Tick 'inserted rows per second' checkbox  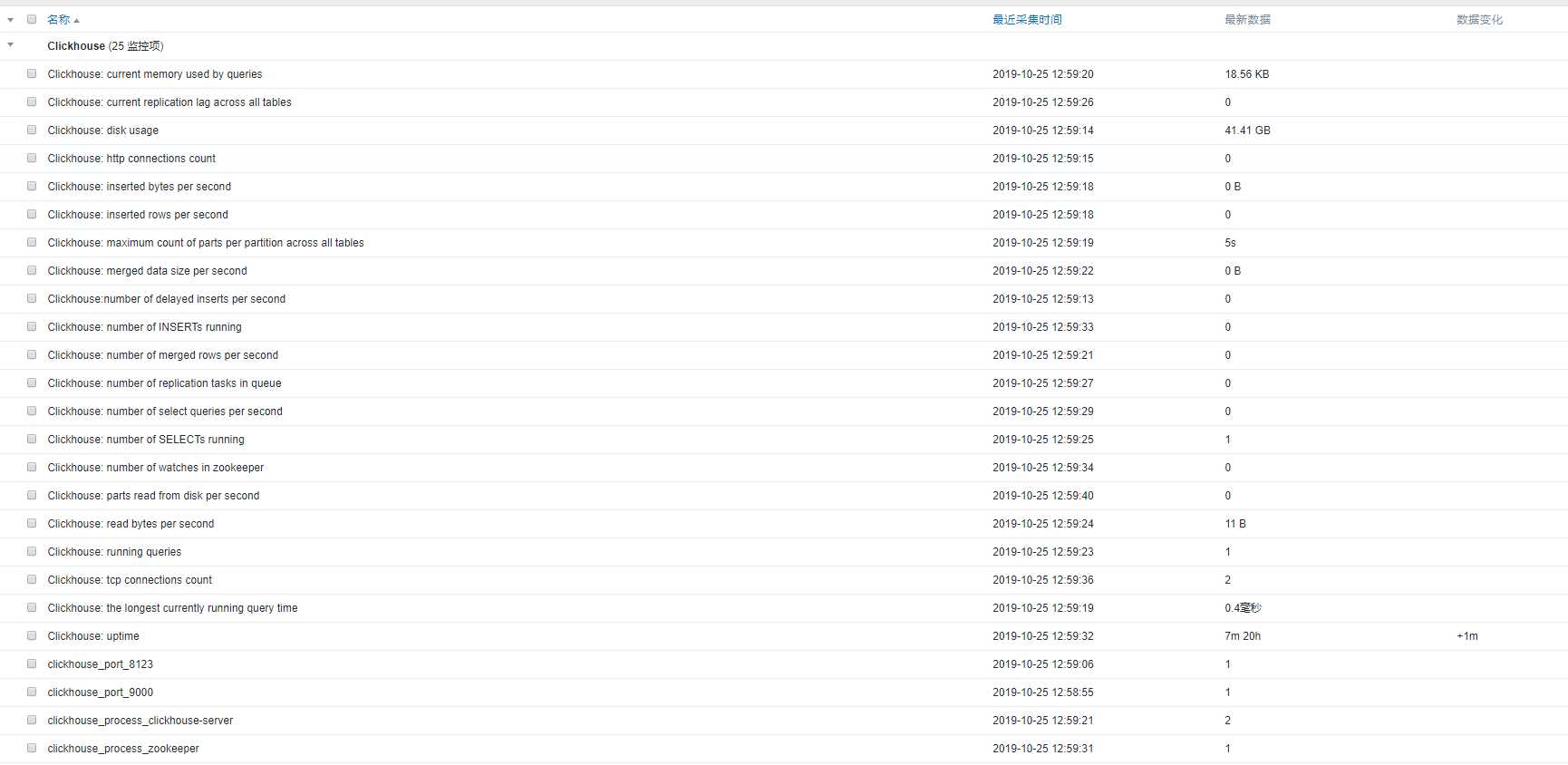click(x=32, y=214)
